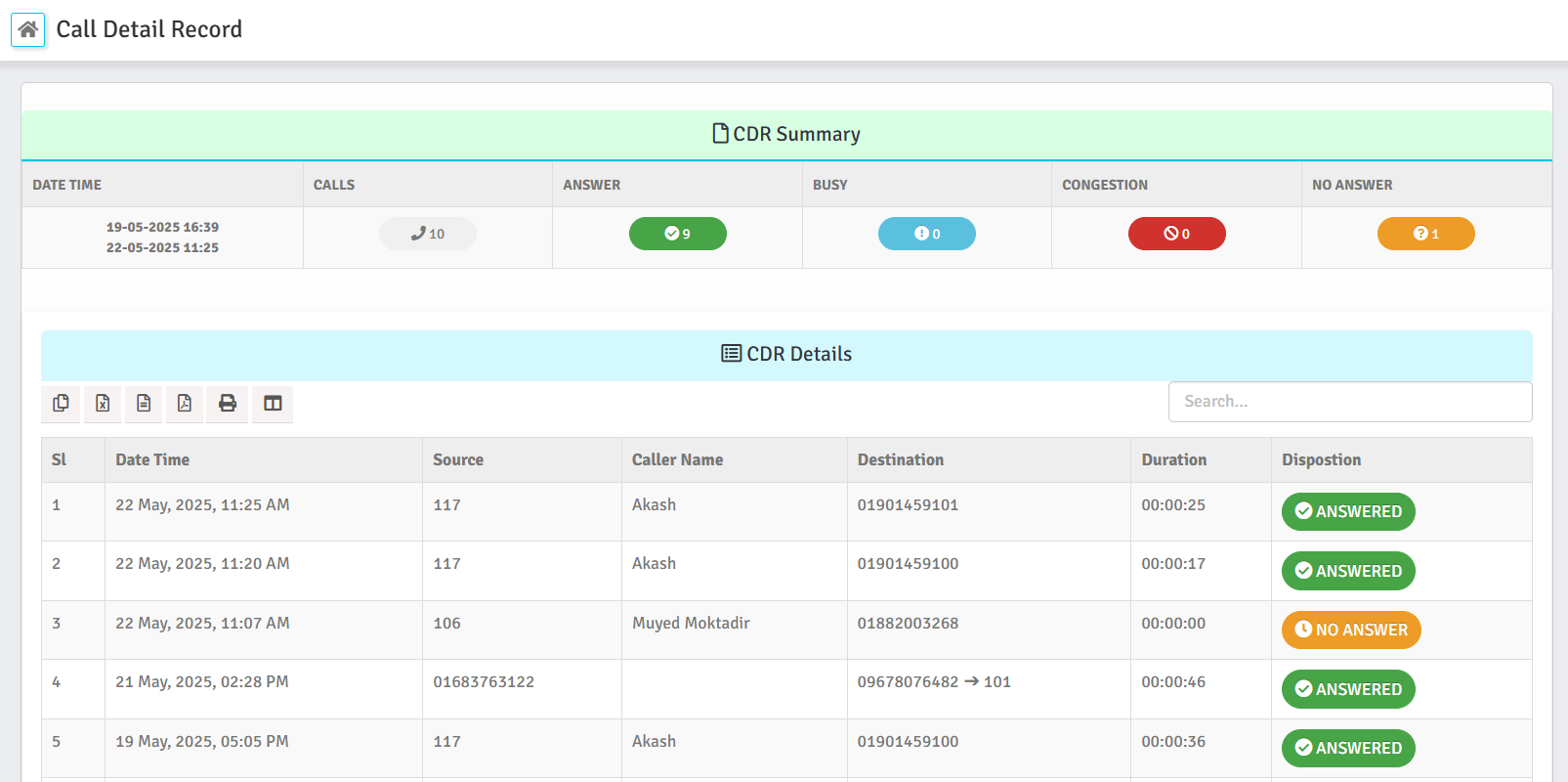Copy table data with the copy icon
Screen dimensions: 1568x782
click(61, 403)
